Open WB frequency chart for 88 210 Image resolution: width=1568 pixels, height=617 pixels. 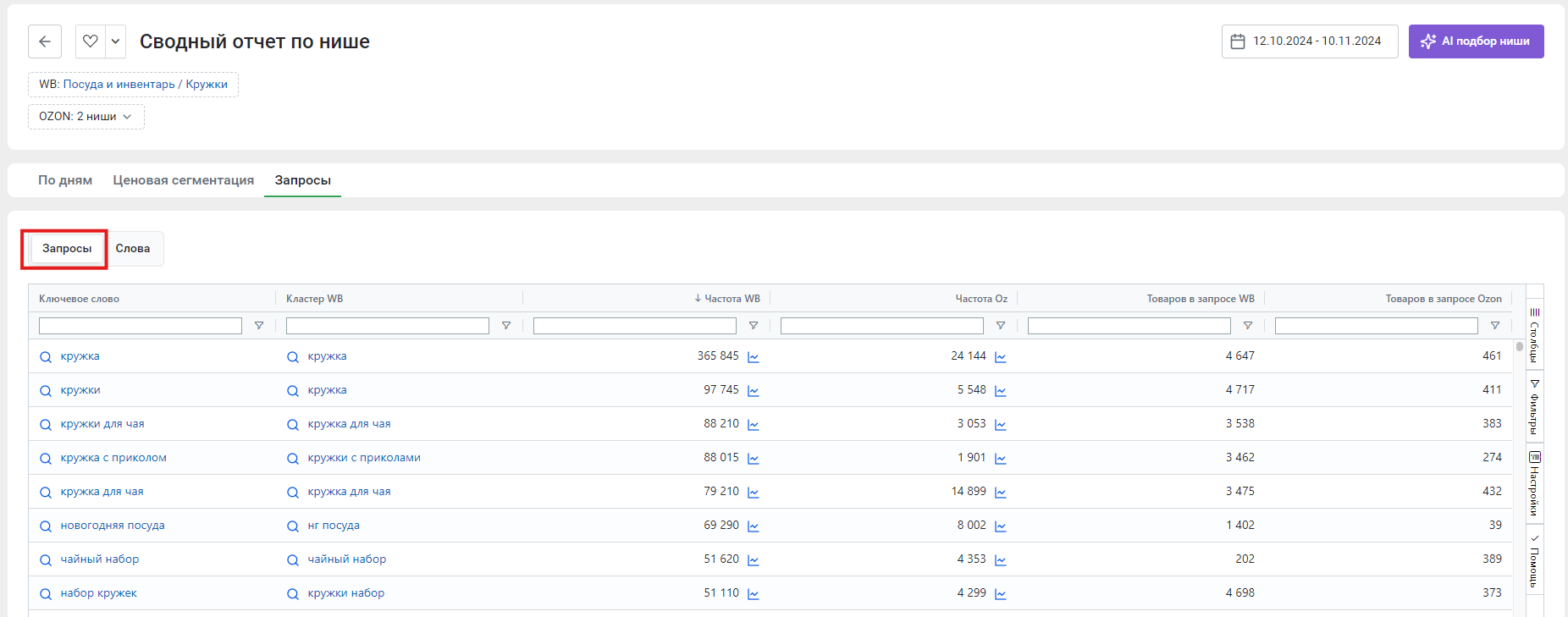[754, 425]
